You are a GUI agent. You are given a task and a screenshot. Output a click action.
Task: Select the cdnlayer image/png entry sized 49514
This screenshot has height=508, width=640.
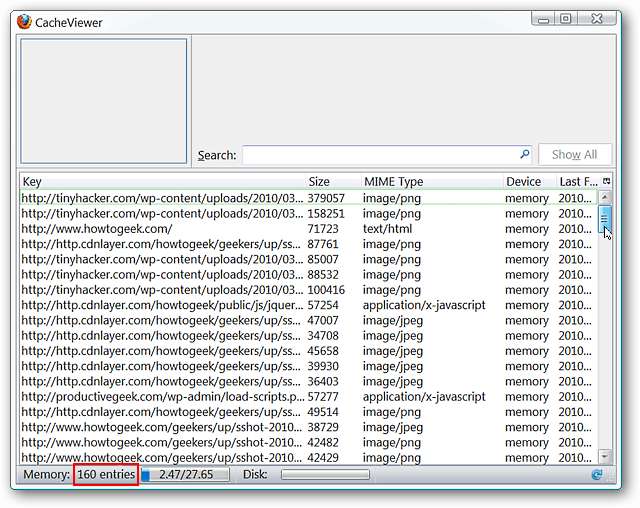coord(309,412)
